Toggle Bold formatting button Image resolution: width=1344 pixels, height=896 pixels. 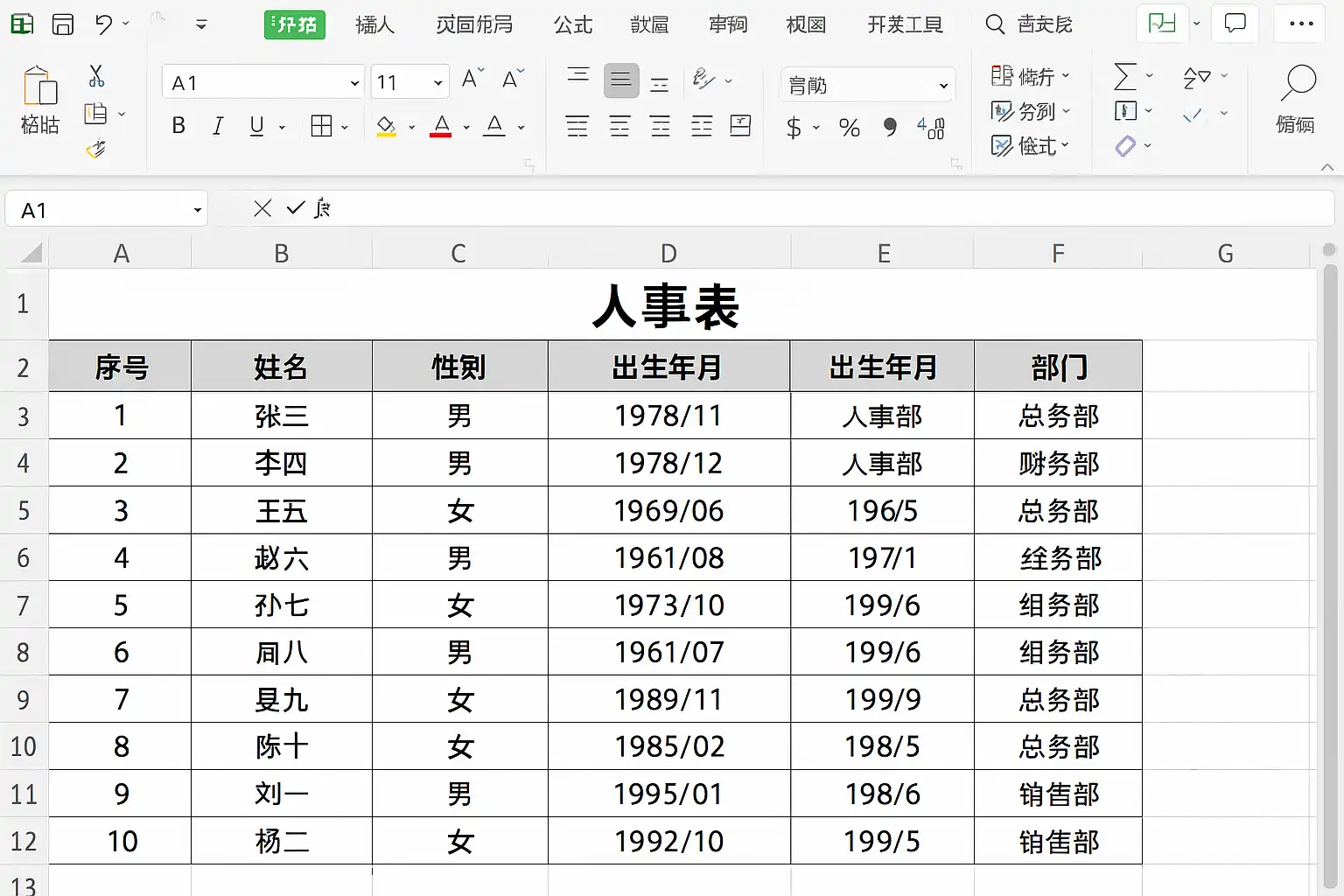pyautogui.click(x=178, y=126)
